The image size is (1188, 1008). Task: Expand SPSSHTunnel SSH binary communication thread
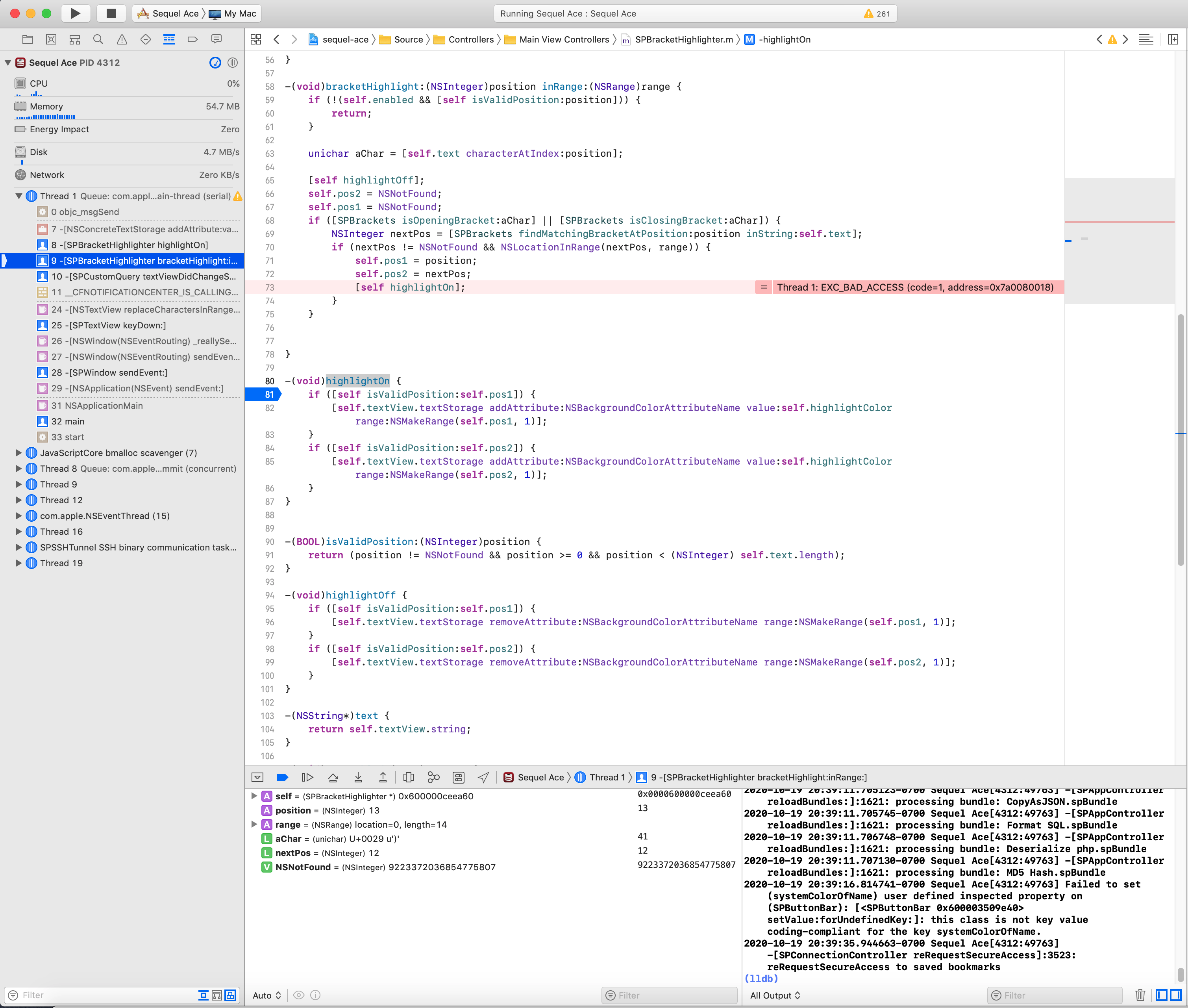pyautogui.click(x=19, y=547)
